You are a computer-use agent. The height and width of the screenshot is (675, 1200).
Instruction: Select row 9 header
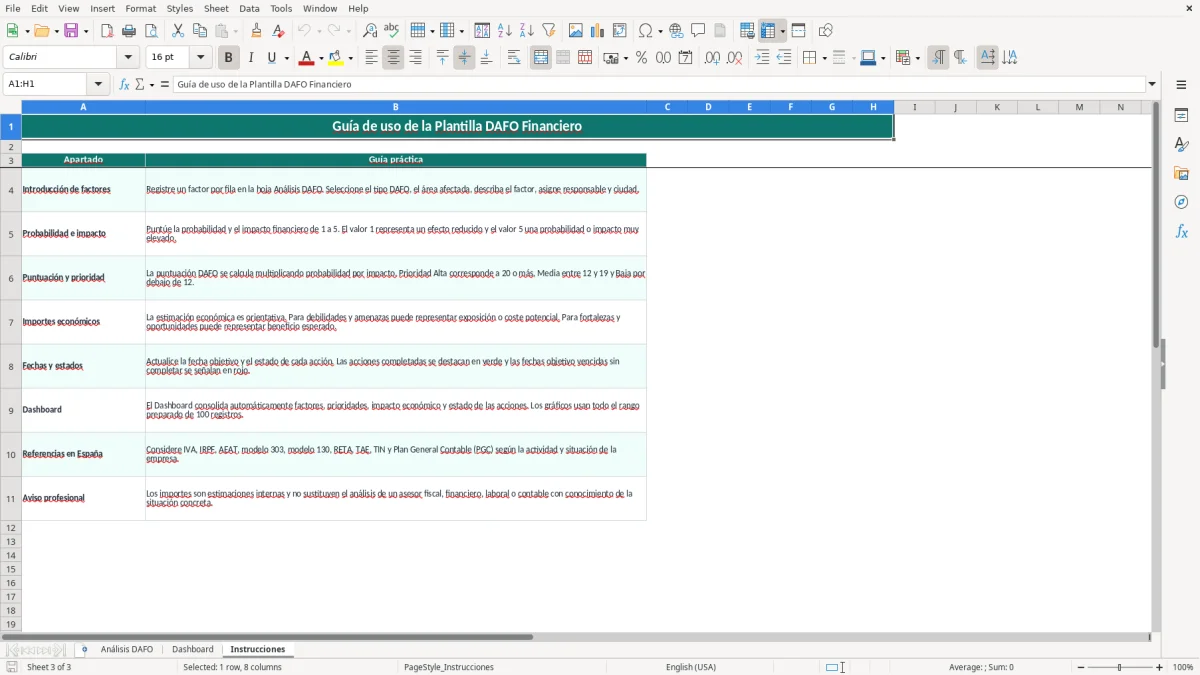(x=11, y=410)
